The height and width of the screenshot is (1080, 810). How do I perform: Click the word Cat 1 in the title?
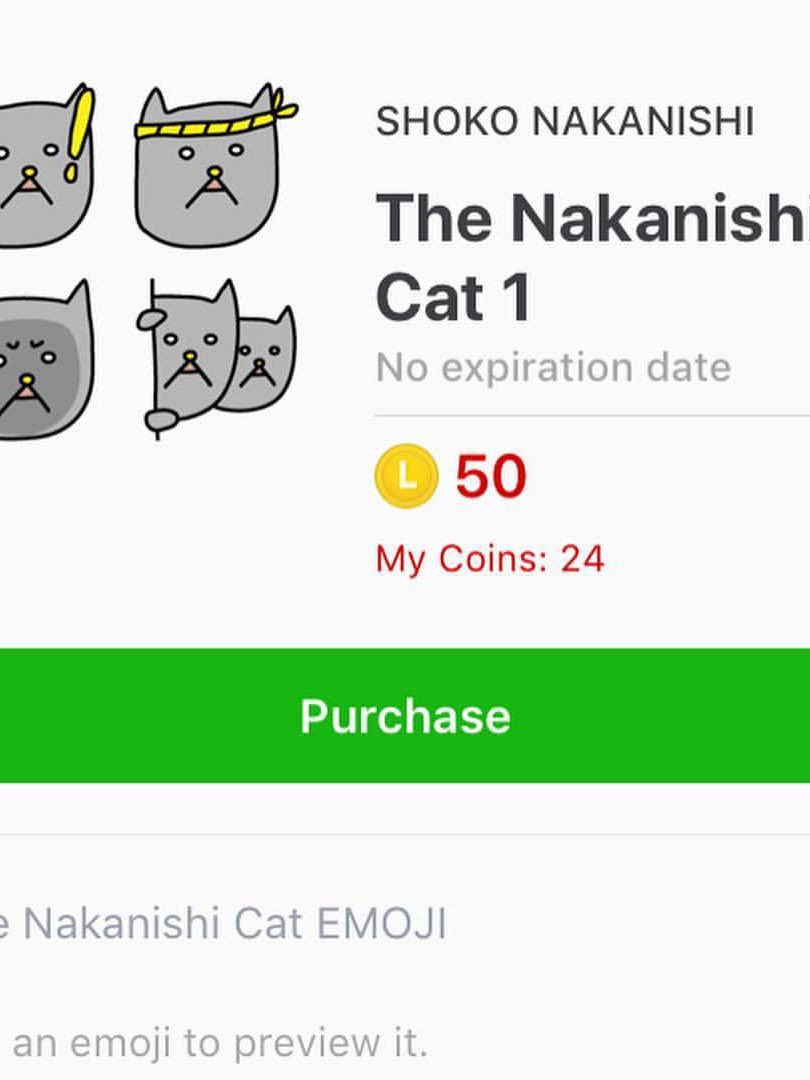[453, 298]
